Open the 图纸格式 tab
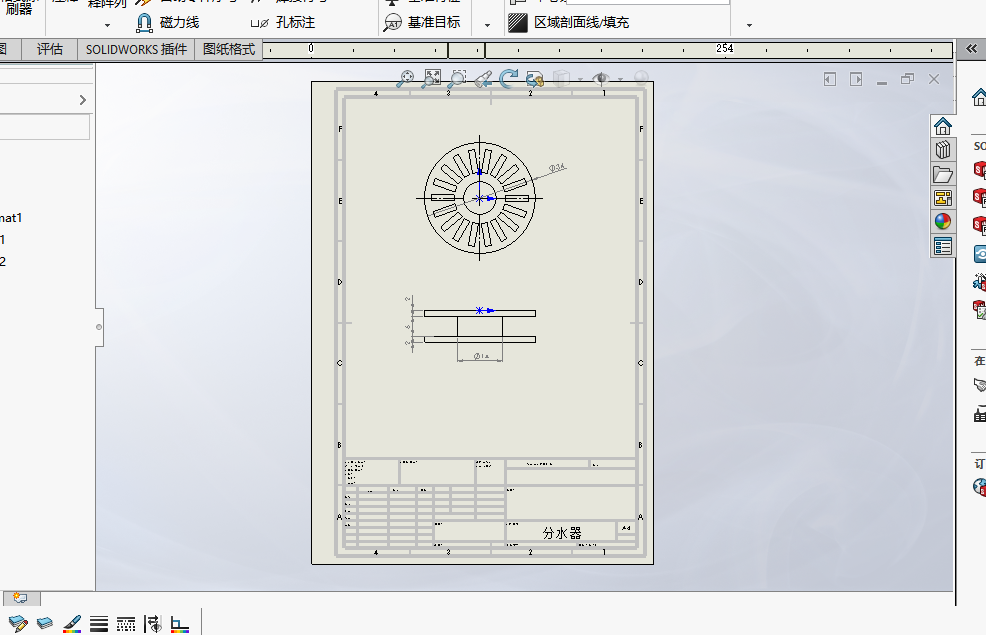This screenshot has height=635, width=986. (229, 49)
